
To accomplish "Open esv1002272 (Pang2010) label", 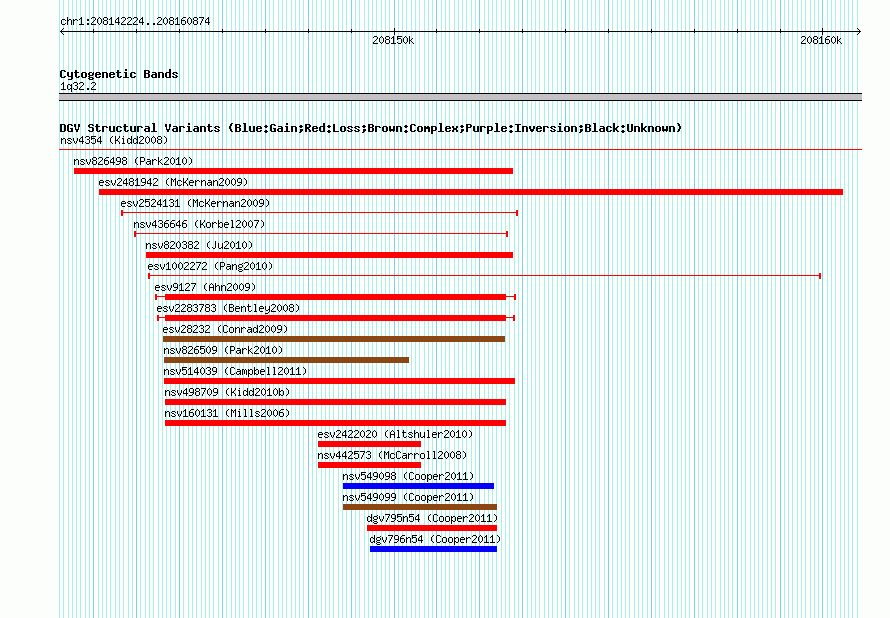I will (210, 266).
